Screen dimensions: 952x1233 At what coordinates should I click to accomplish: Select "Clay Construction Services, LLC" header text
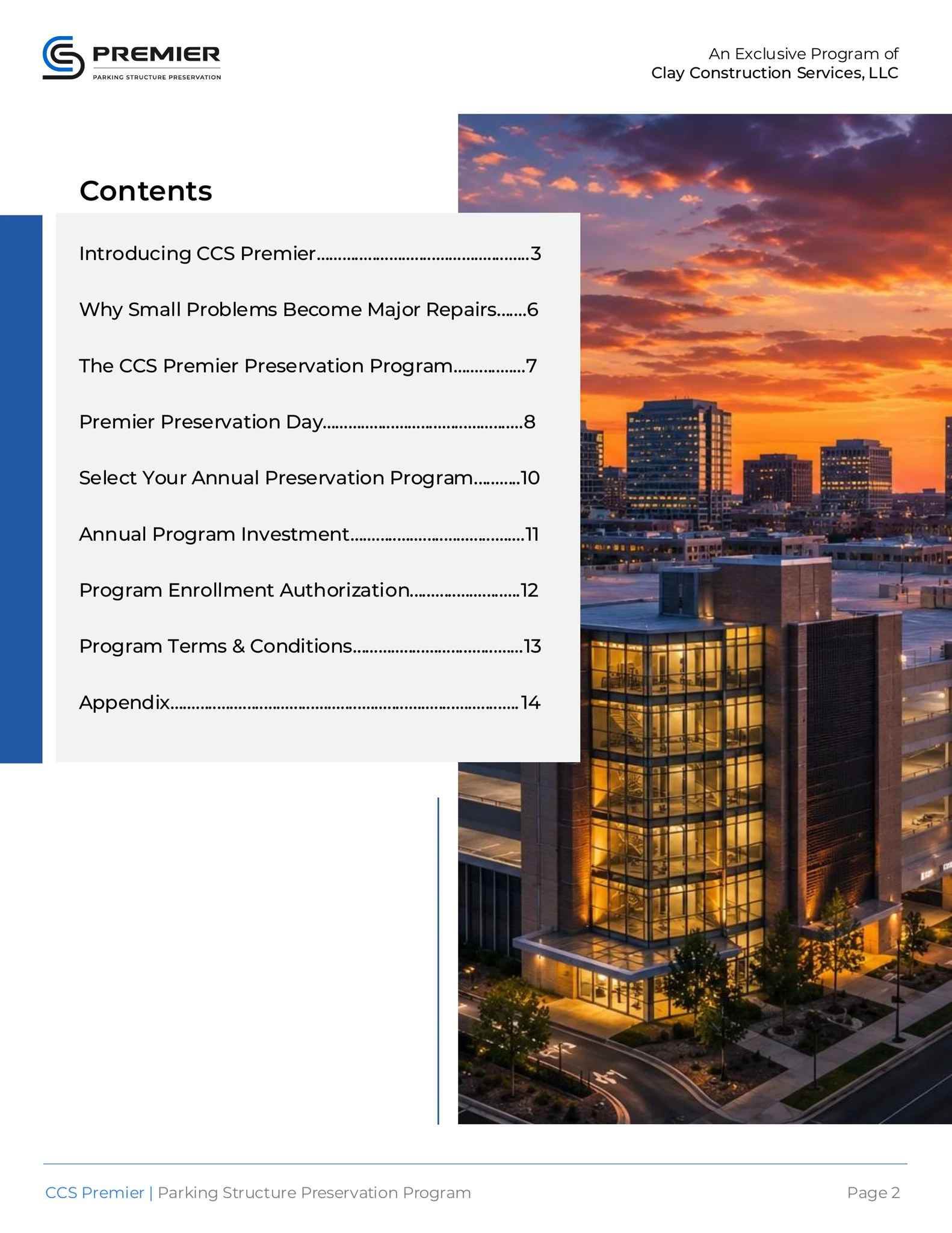(774, 73)
